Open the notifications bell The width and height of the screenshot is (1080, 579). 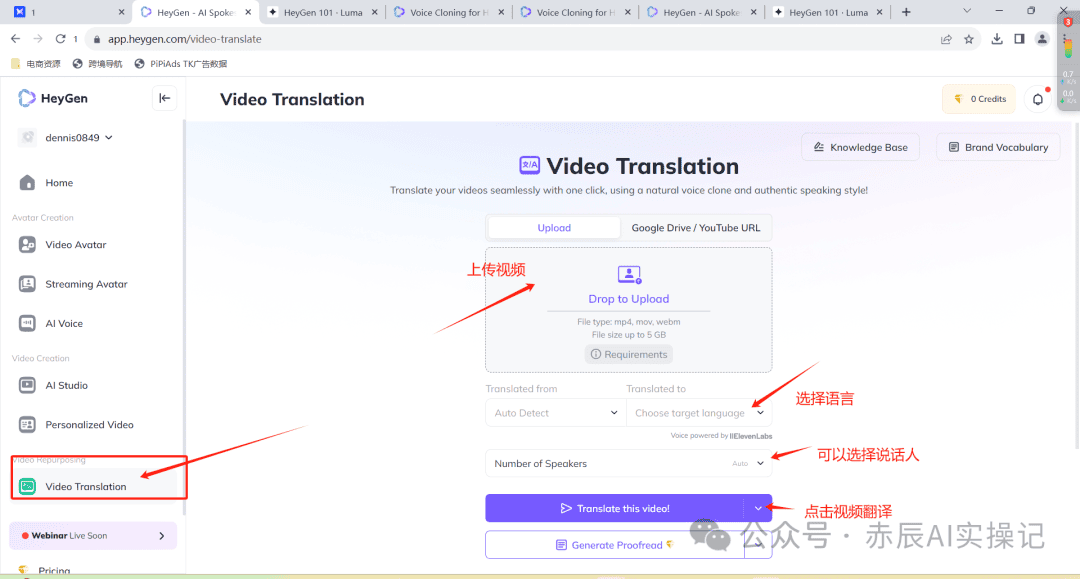tap(1037, 99)
